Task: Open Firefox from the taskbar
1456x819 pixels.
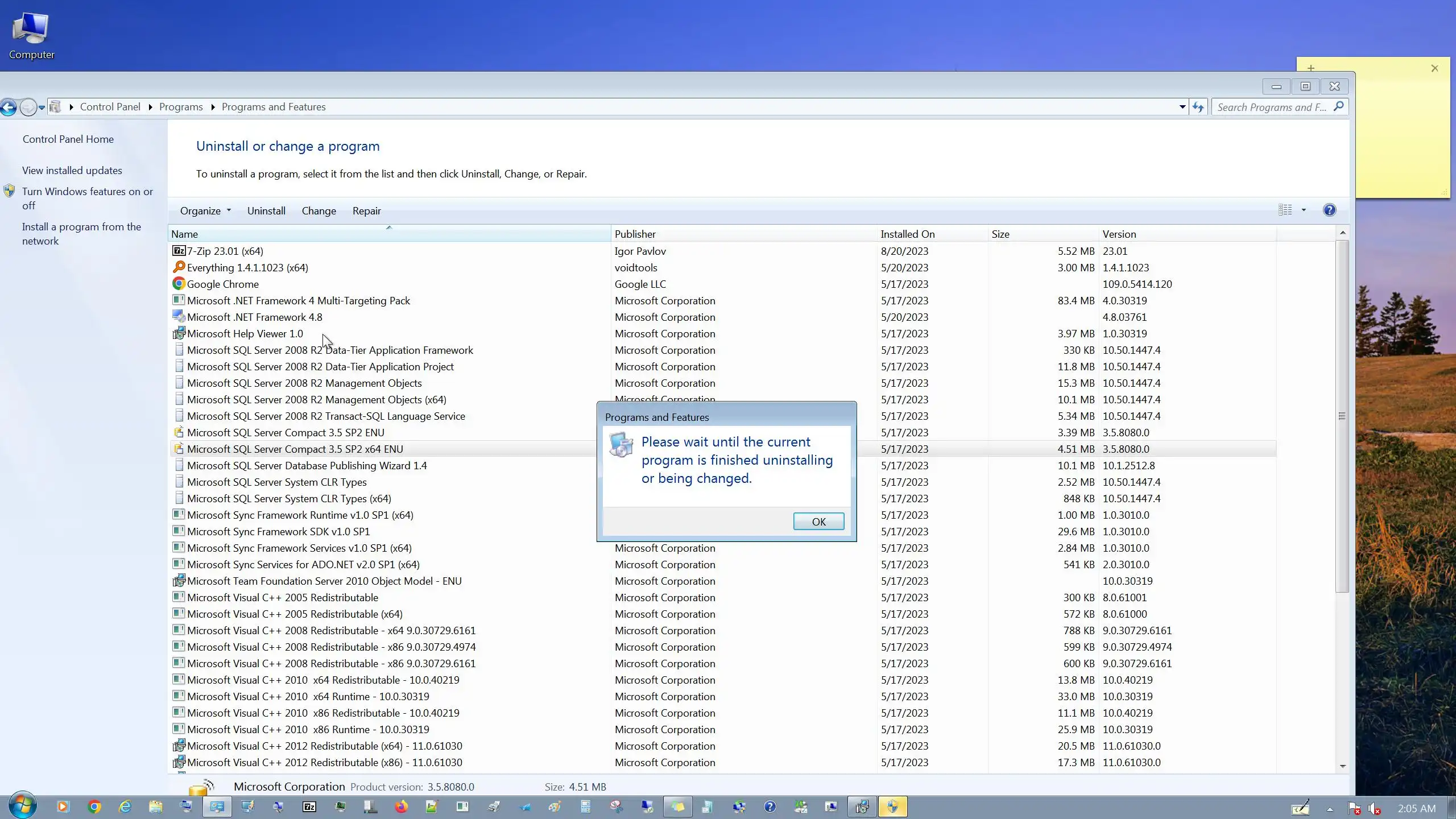Action: tap(401, 806)
